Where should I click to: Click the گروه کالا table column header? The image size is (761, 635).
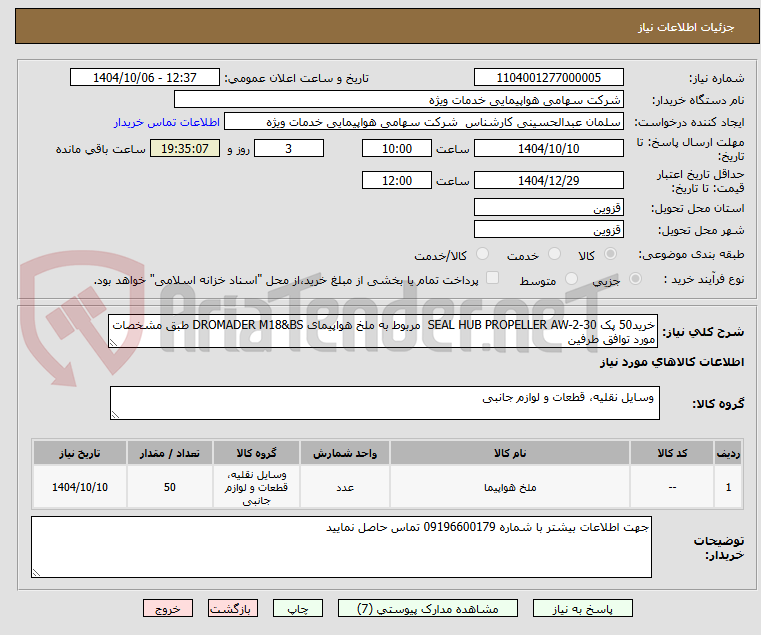[256, 453]
